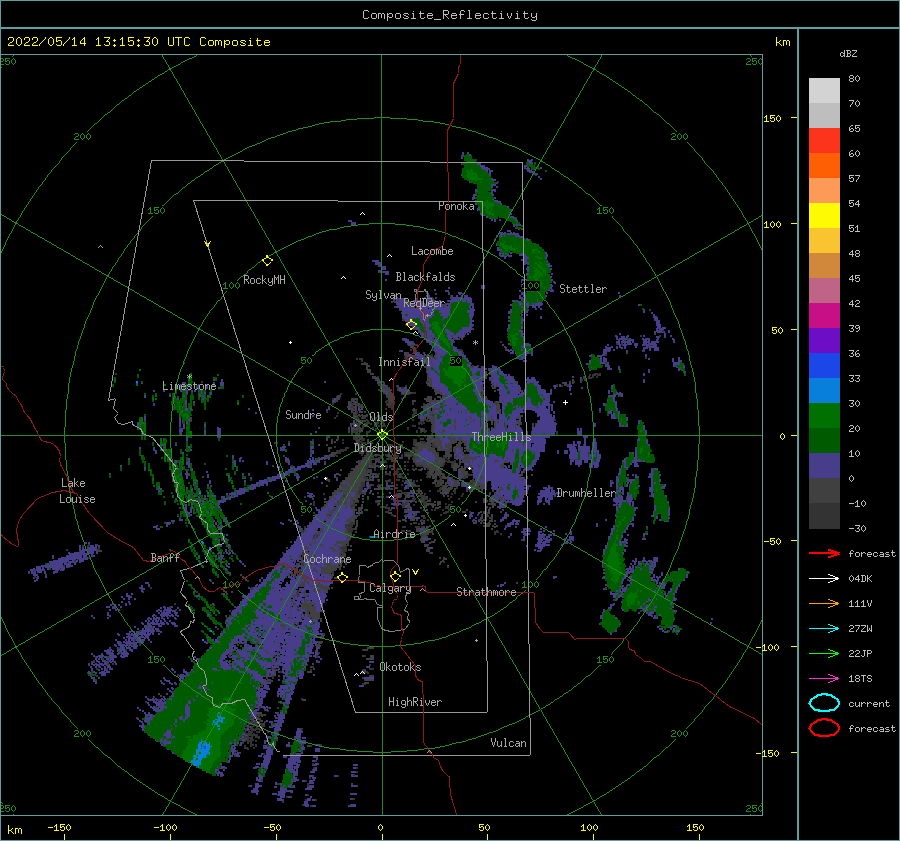Image resolution: width=900 pixels, height=841 pixels.
Task: Click the Limestone label
Action: 189,386
